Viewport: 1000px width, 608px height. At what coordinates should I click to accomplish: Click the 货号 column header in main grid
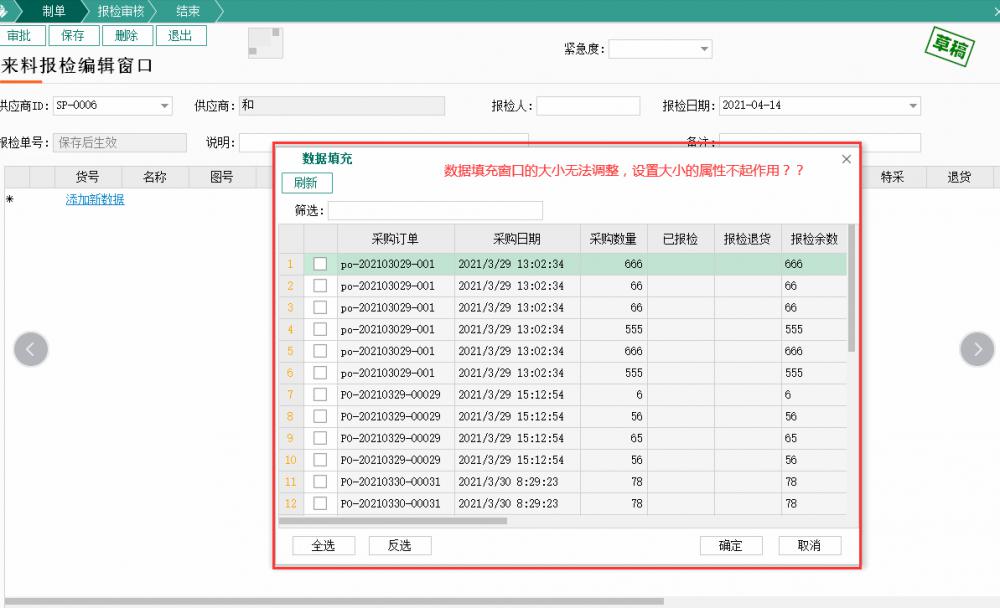[x=87, y=177]
